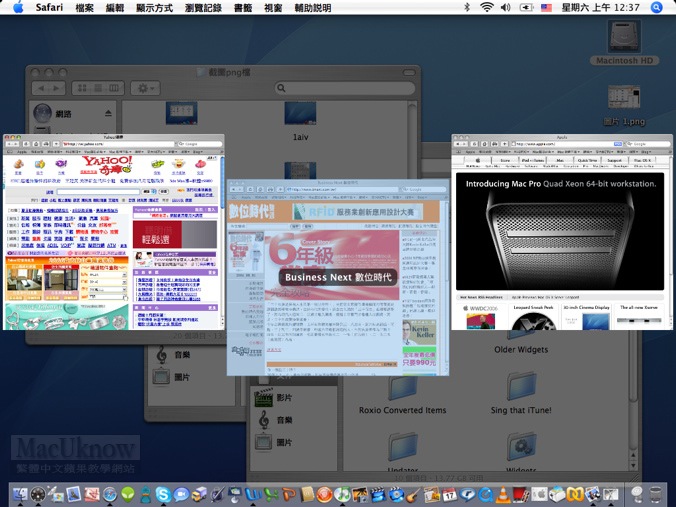Open iCal showing 17 in the Dock

pyautogui.click(x=449, y=494)
